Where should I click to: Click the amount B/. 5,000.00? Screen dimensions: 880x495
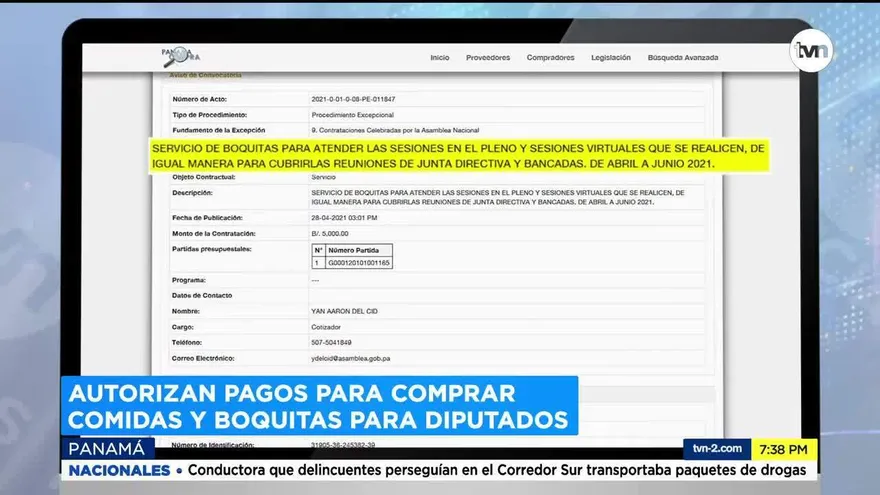click(329, 233)
